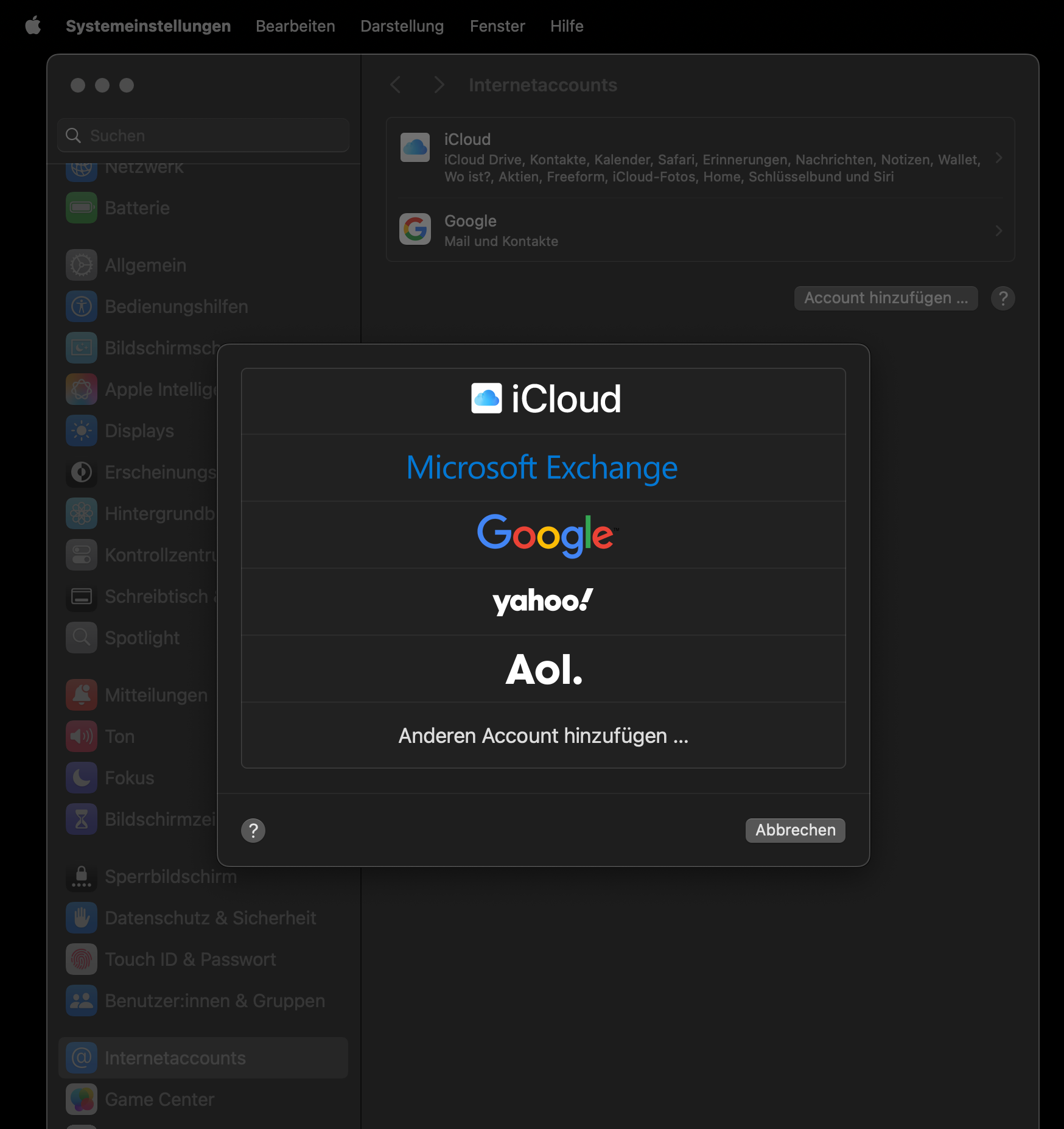Go back with the left chevron

coord(396,85)
